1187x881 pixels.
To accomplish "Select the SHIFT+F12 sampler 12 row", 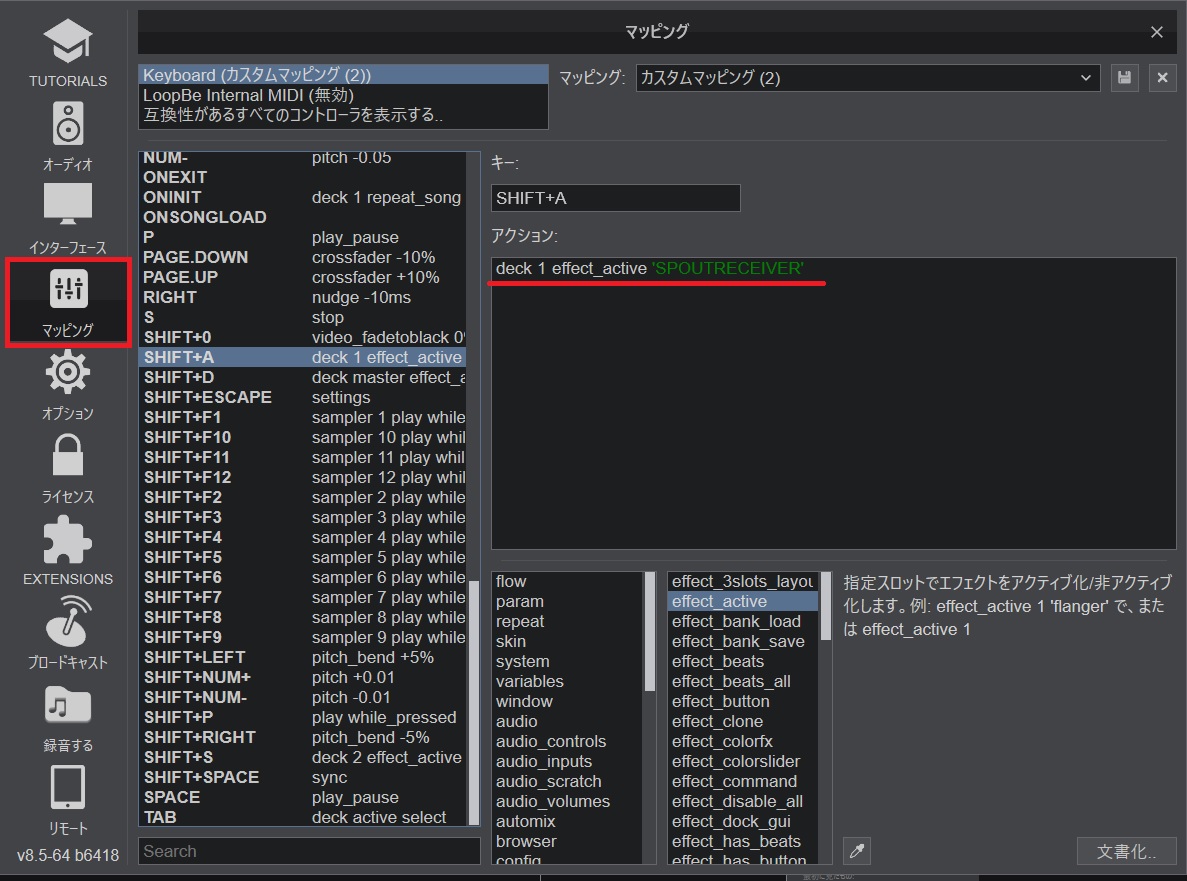I will point(303,477).
